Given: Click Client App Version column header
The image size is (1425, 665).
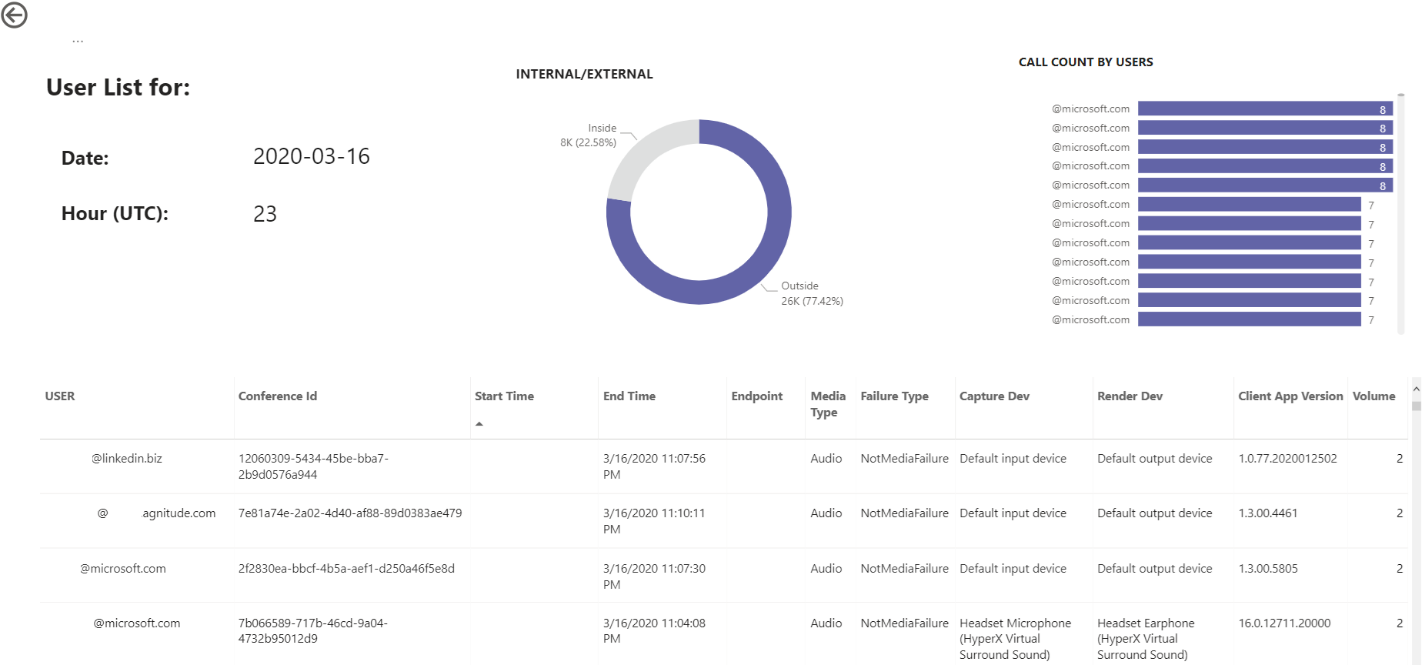Looking at the screenshot, I should [x=1290, y=396].
